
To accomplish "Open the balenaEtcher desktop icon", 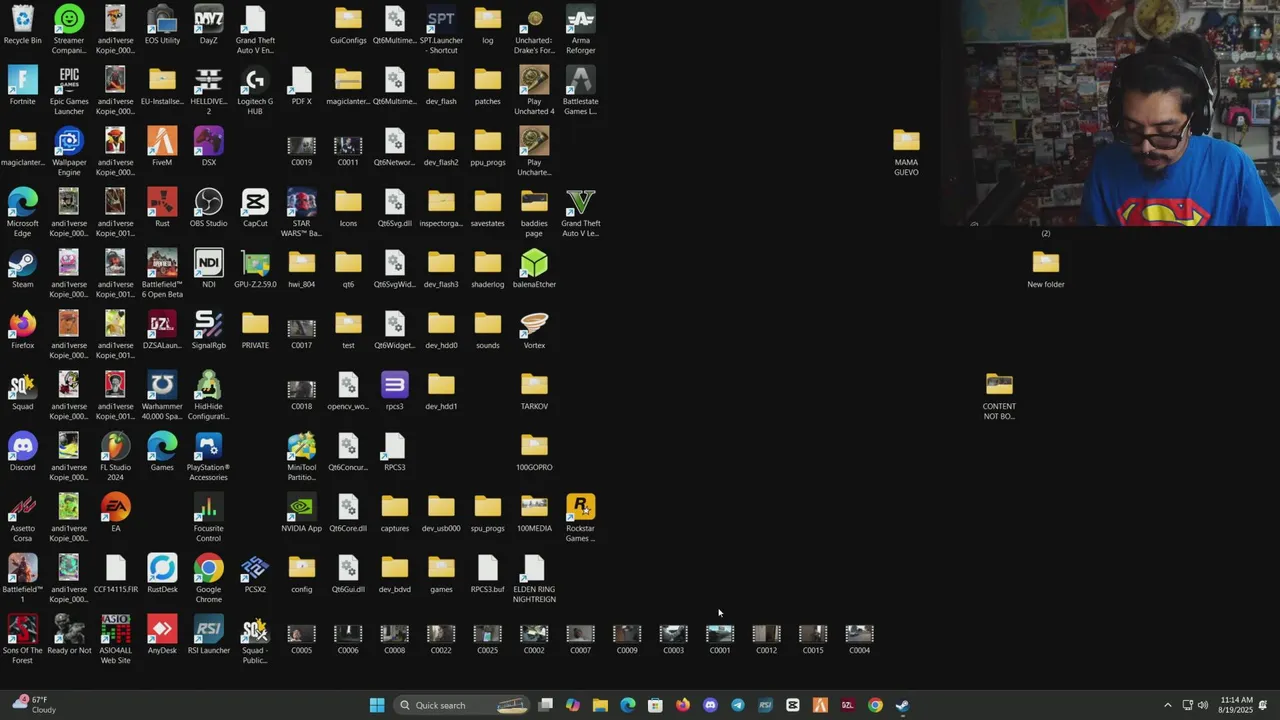I will [x=534, y=269].
